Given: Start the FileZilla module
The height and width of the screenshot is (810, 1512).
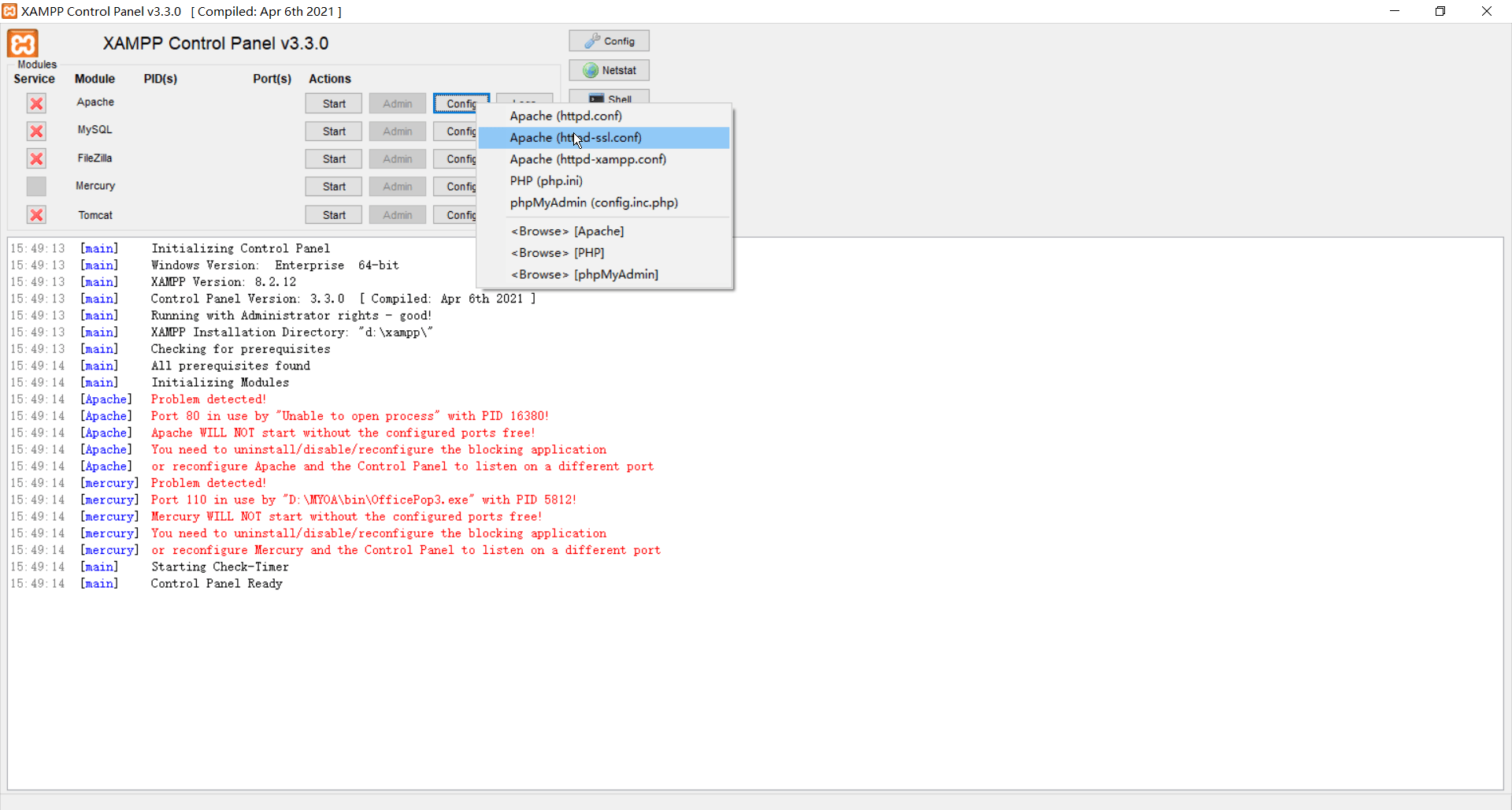Looking at the screenshot, I should coord(334,158).
